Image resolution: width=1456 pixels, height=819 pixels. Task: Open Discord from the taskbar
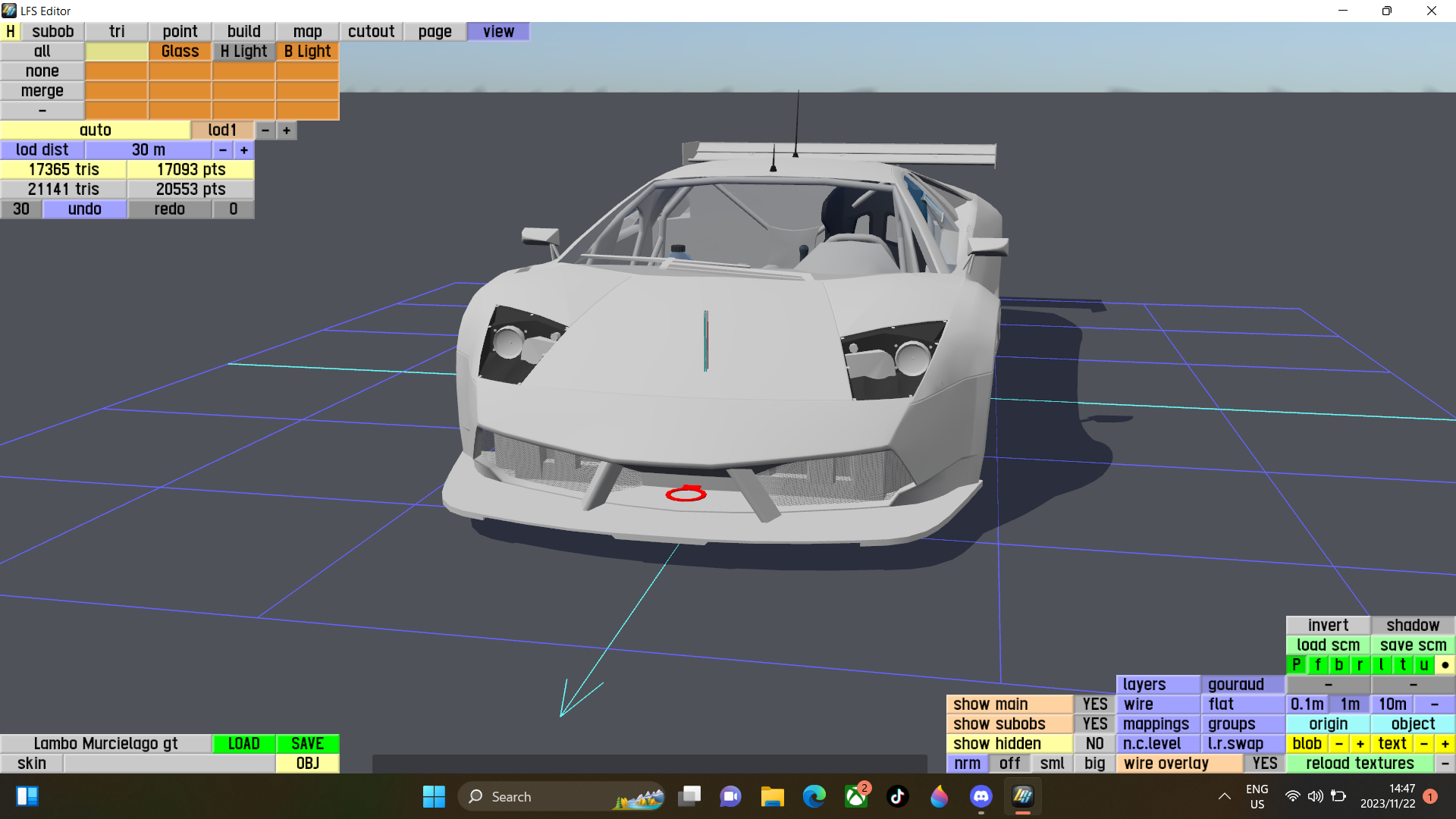coord(981,796)
